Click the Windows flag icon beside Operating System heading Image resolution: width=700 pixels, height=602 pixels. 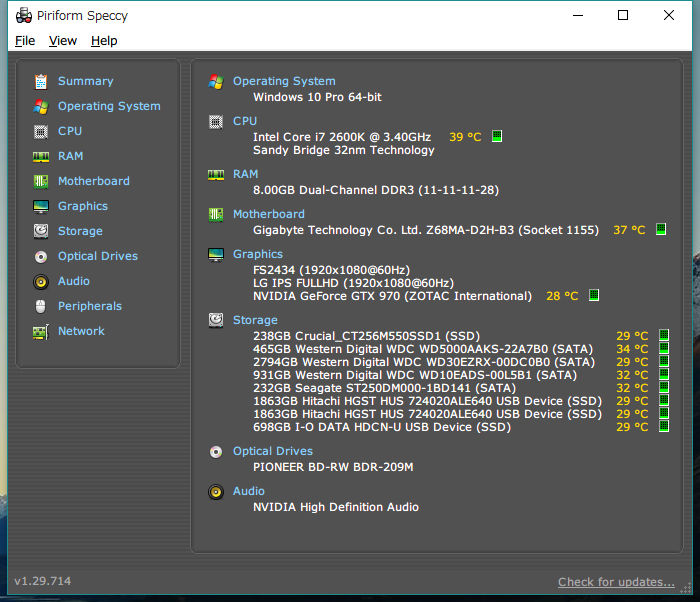[216, 81]
